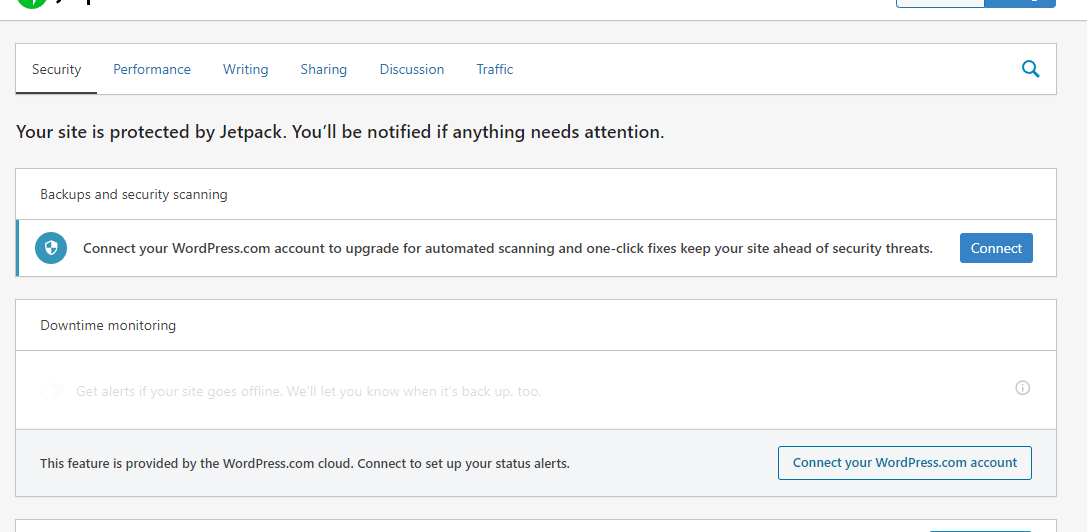The height and width of the screenshot is (532, 1087).
Task: Click the "Your site is protected by Jetpack" heading
Action: coord(340,132)
